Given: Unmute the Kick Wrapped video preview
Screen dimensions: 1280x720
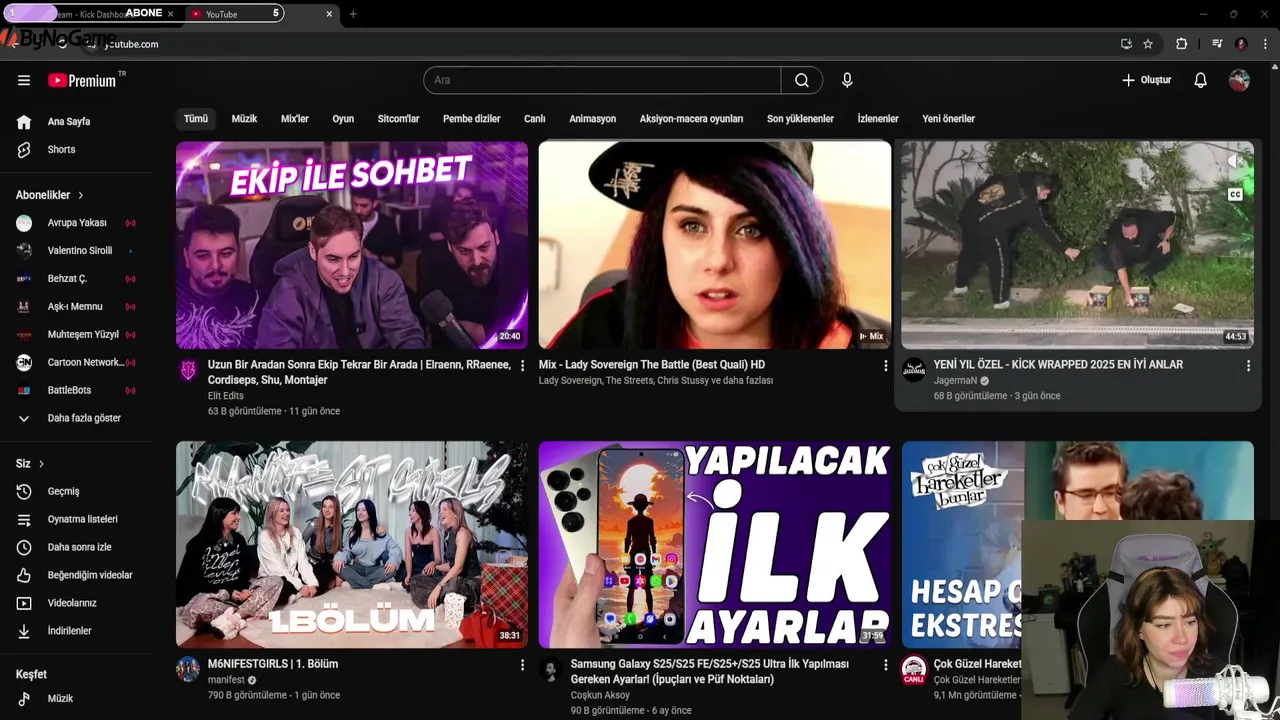Looking at the screenshot, I should [x=1235, y=161].
